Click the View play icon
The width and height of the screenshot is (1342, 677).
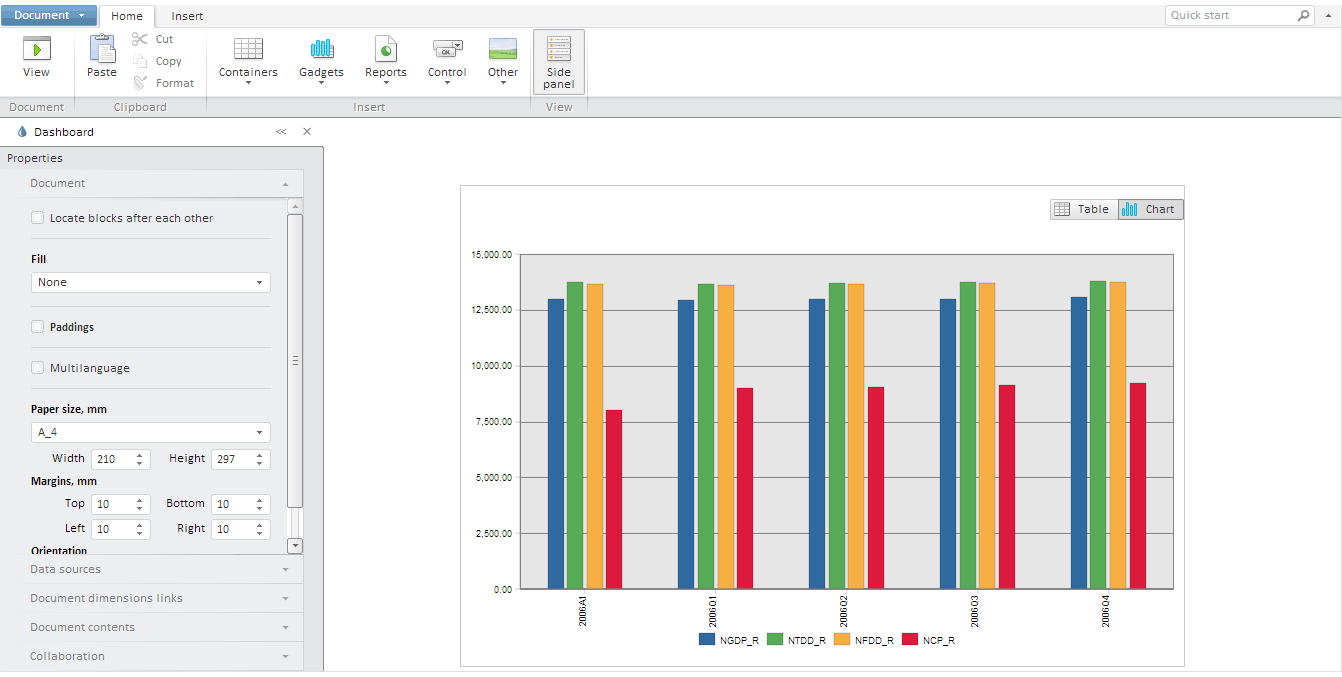(36, 48)
